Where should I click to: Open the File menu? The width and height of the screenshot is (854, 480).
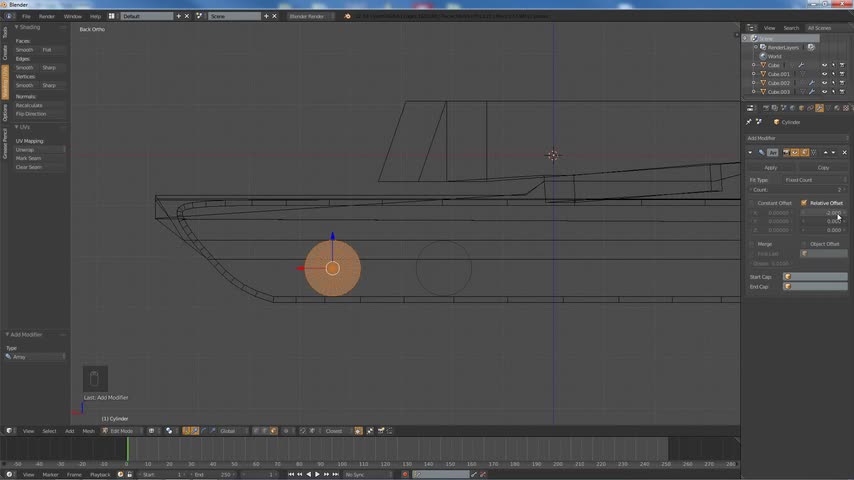click(x=26, y=16)
